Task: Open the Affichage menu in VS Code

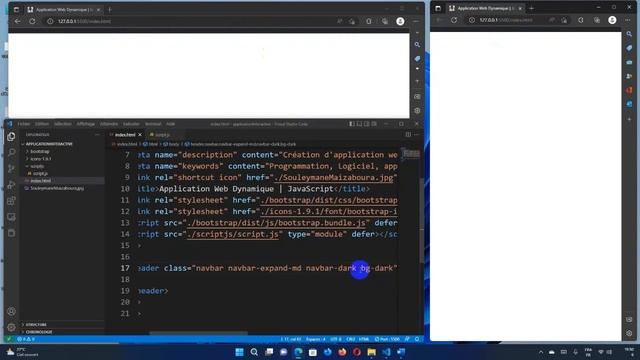Action: 86,124
